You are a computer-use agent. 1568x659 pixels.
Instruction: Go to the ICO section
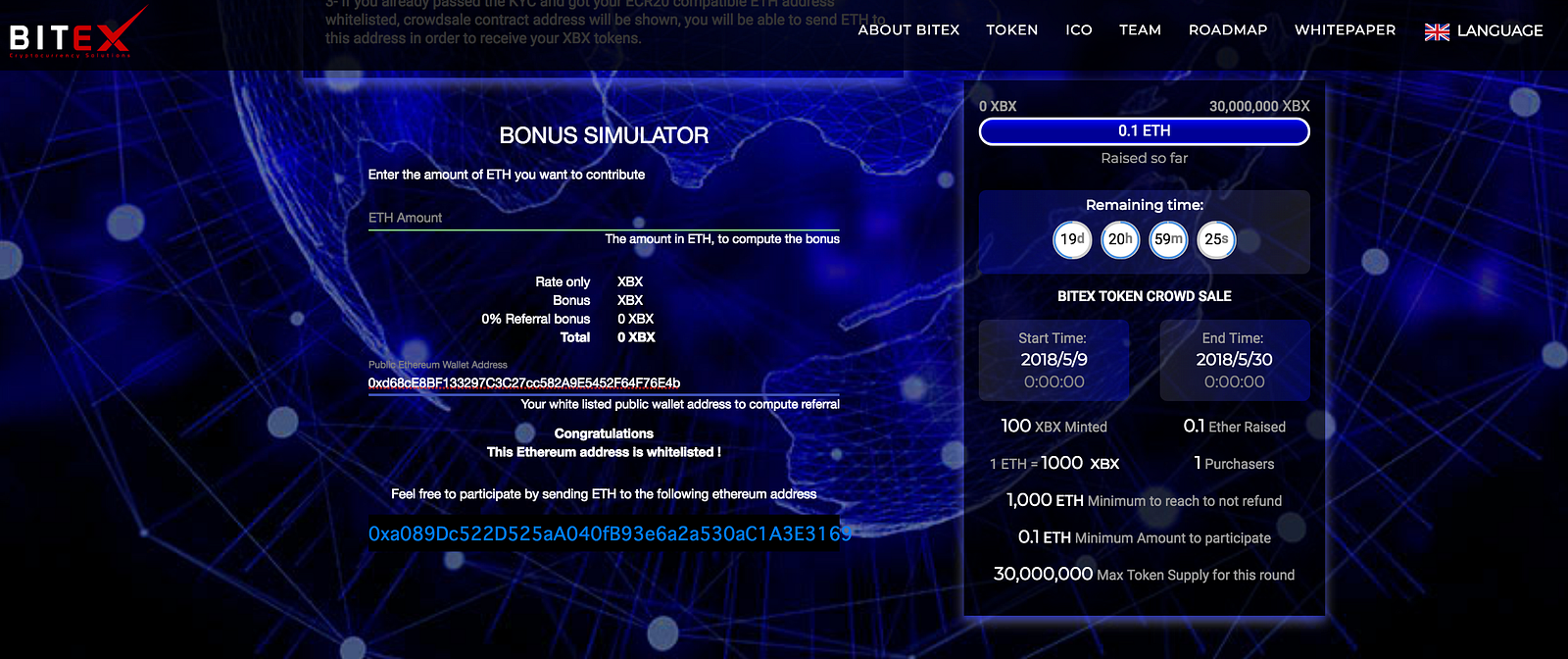click(1079, 30)
